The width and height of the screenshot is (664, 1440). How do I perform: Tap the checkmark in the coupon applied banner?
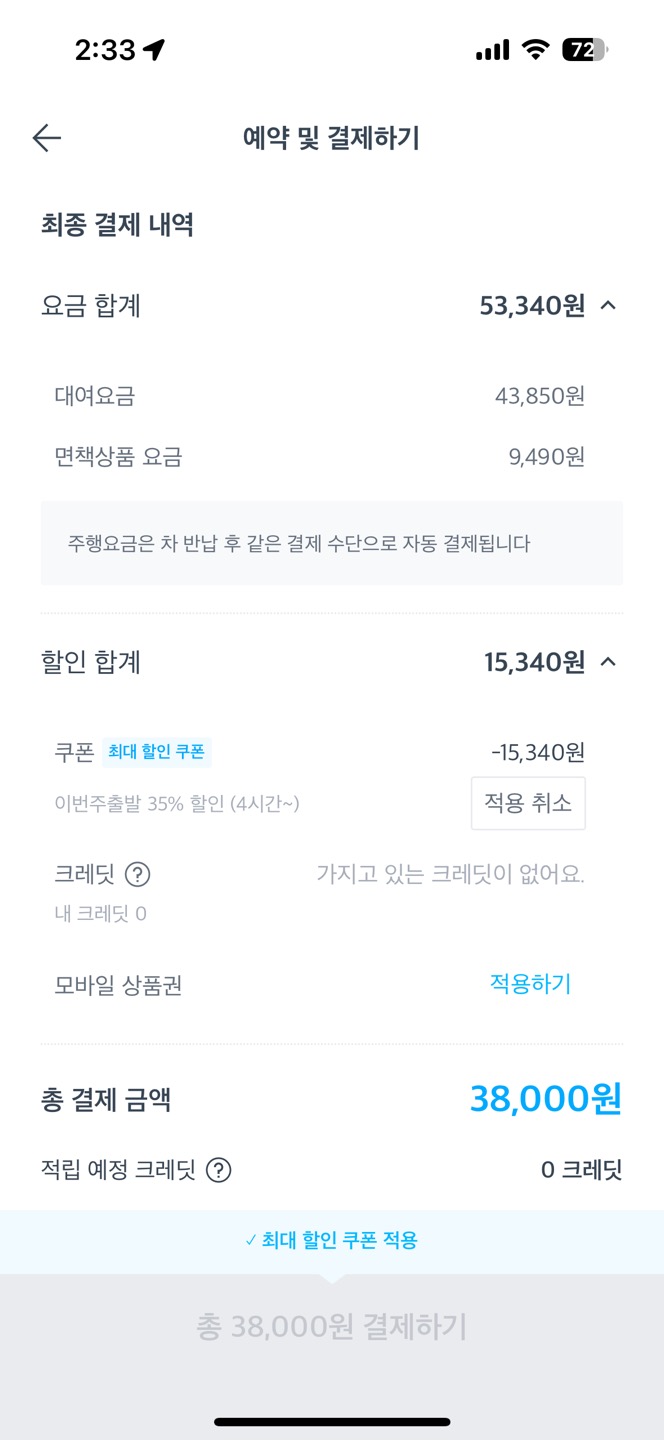243,1240
